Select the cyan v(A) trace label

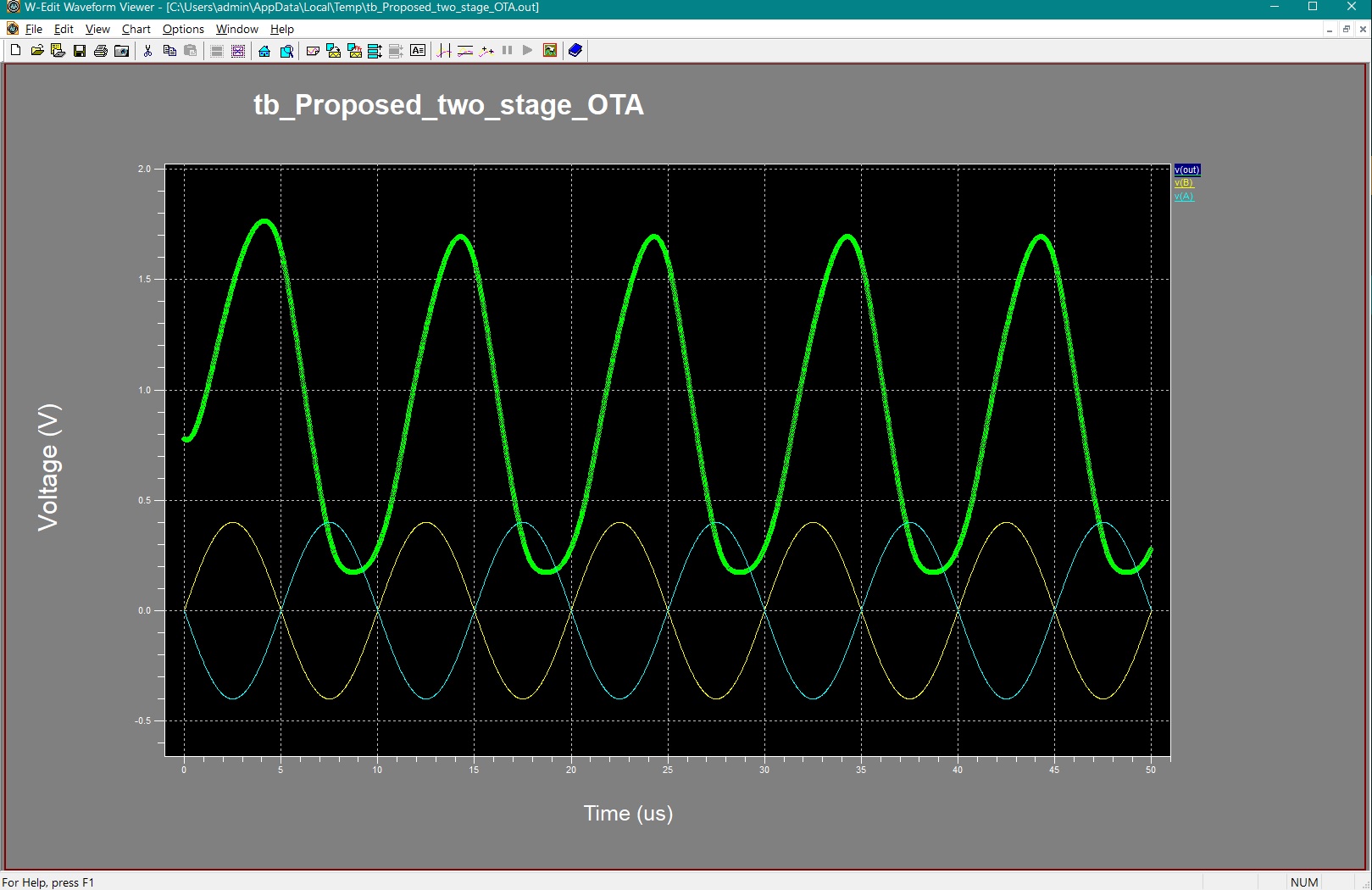[x=1183, y=197]
